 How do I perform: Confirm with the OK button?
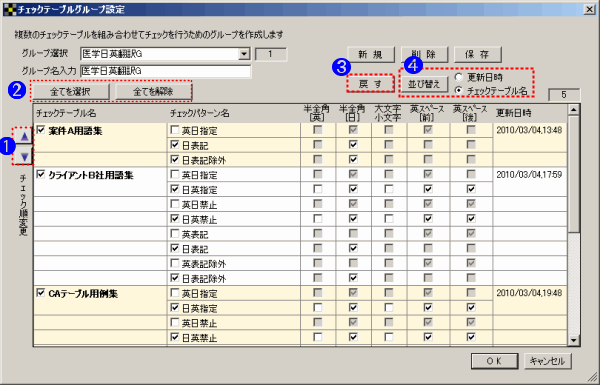click(494, 361)
